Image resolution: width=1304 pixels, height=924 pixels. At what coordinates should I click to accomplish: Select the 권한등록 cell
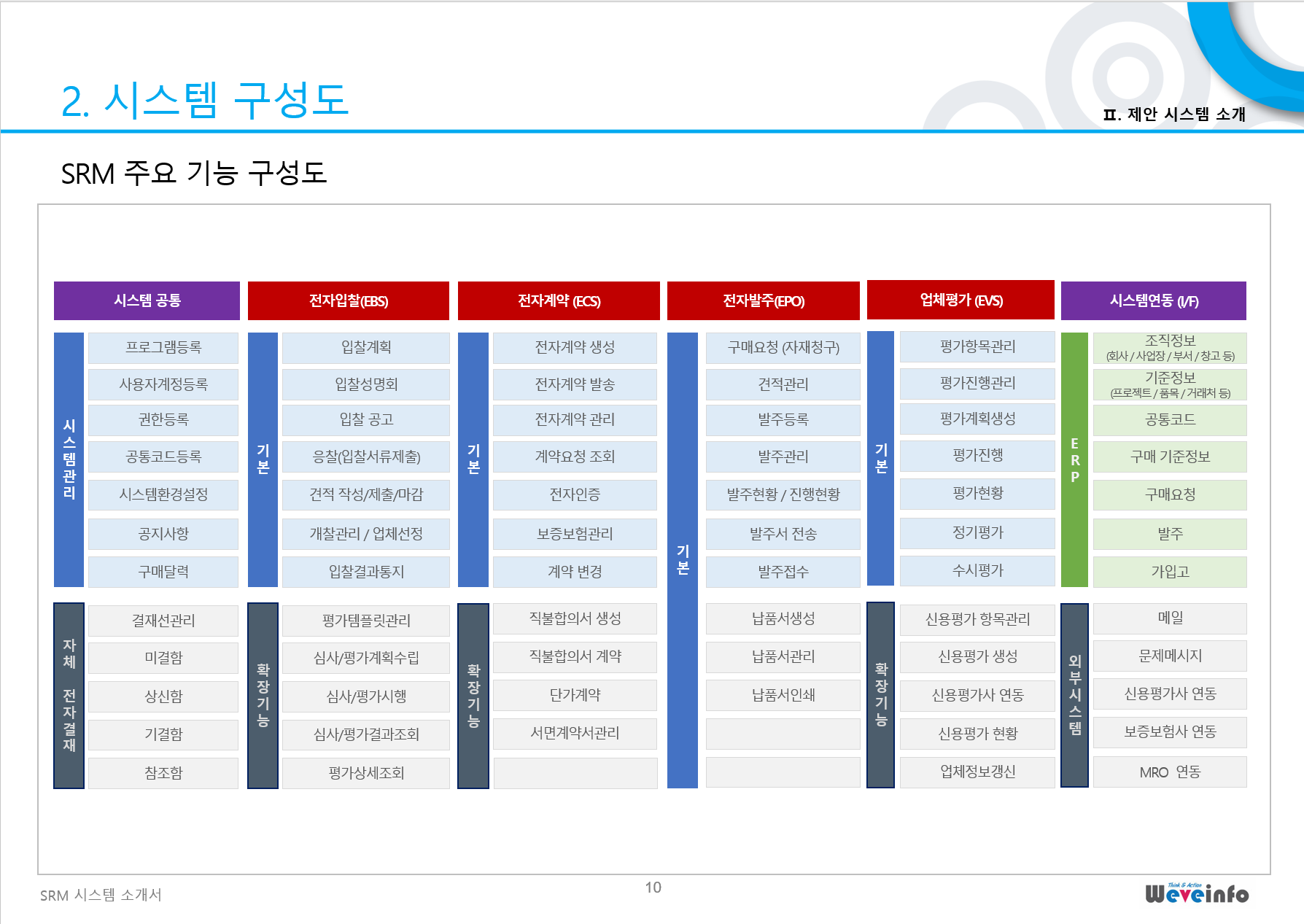tap(163, 420)
